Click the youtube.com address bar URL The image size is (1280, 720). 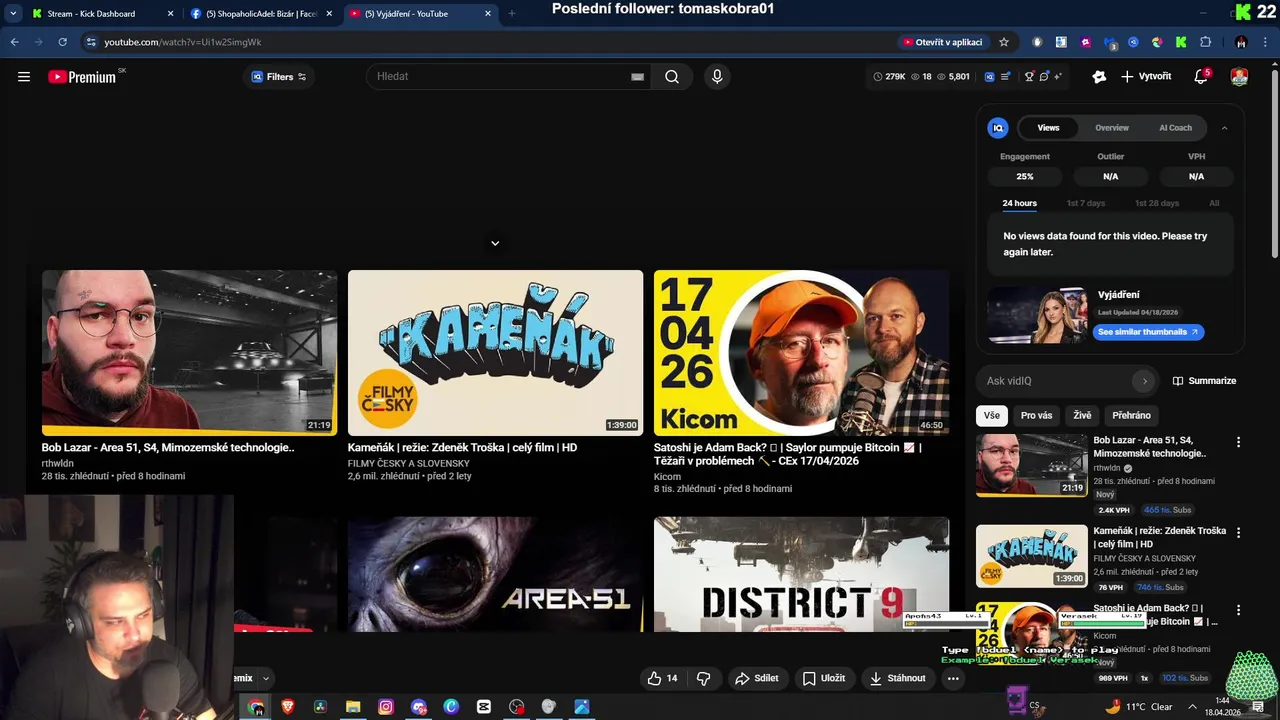coord(182,42)
